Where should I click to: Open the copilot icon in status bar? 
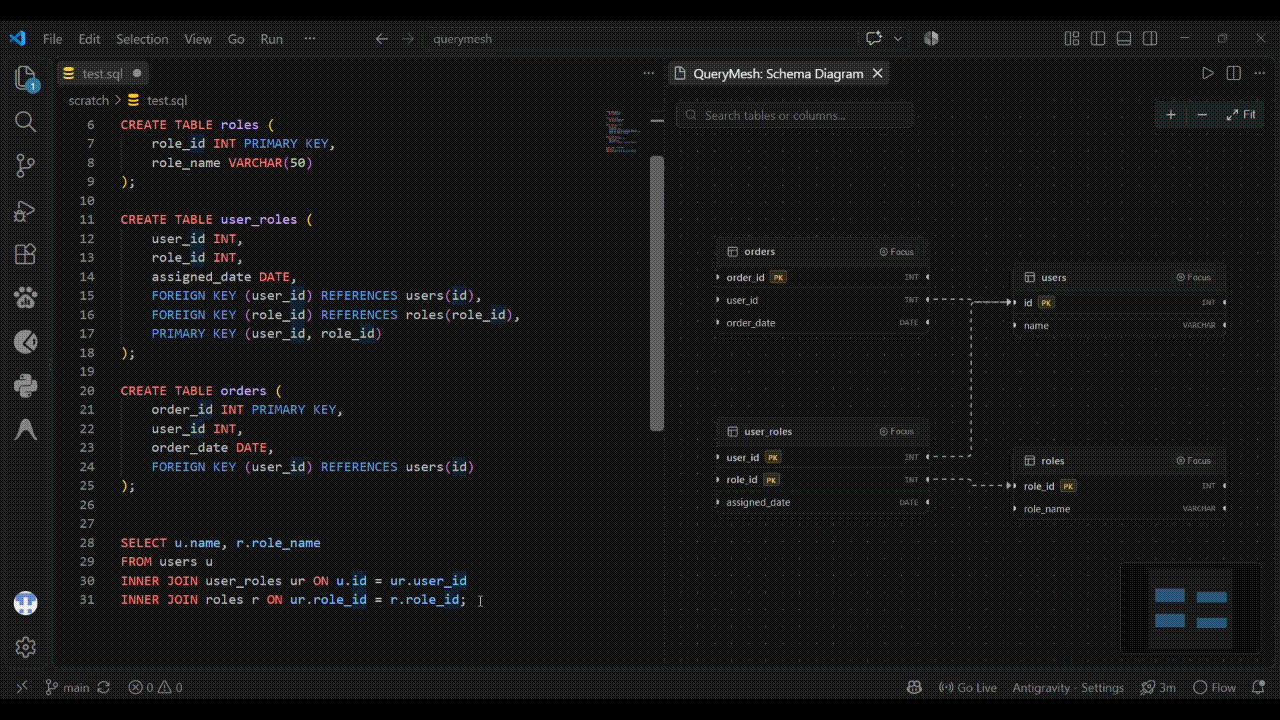[914, 687]
